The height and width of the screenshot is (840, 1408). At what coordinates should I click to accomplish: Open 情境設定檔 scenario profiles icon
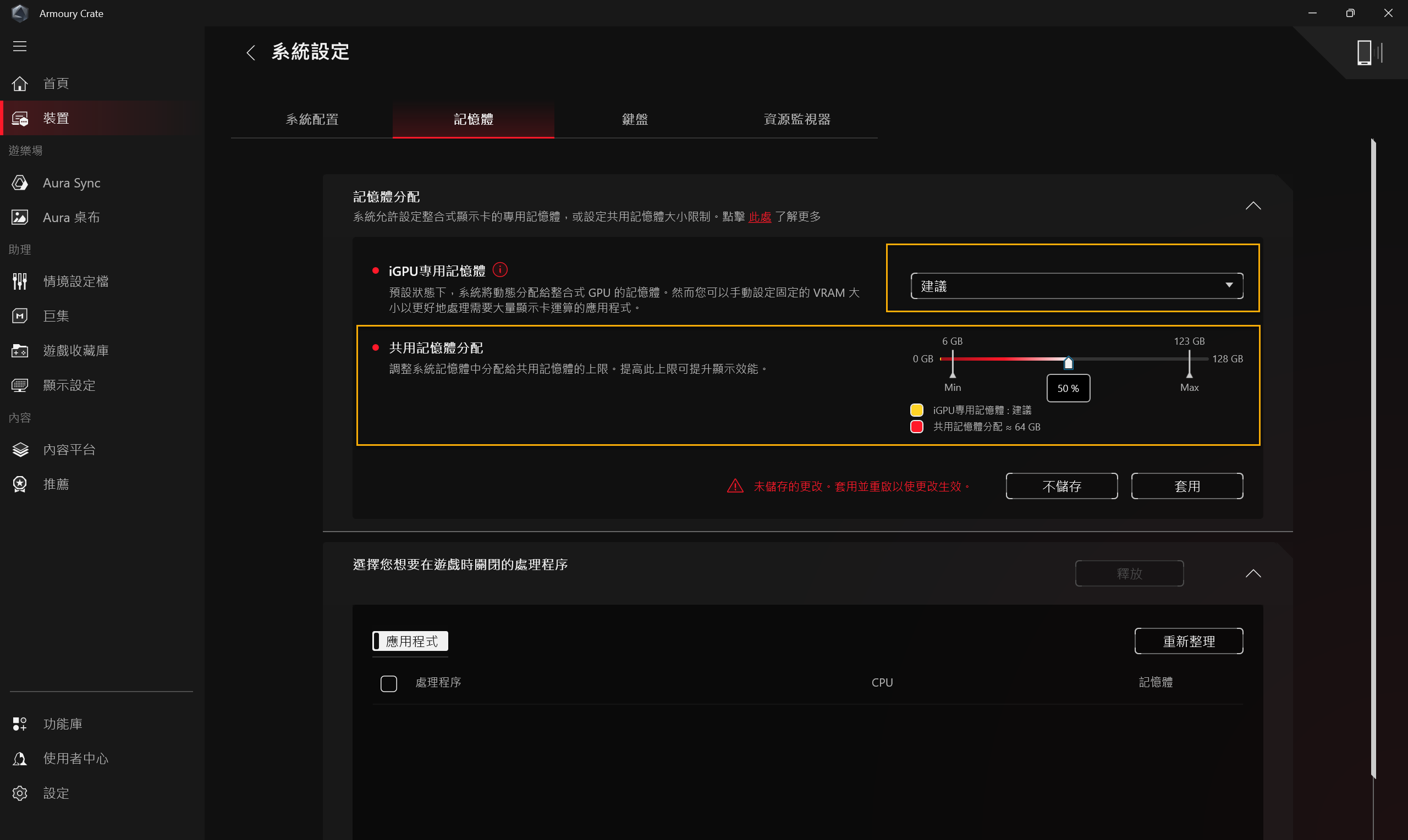[x=20, y=281]
